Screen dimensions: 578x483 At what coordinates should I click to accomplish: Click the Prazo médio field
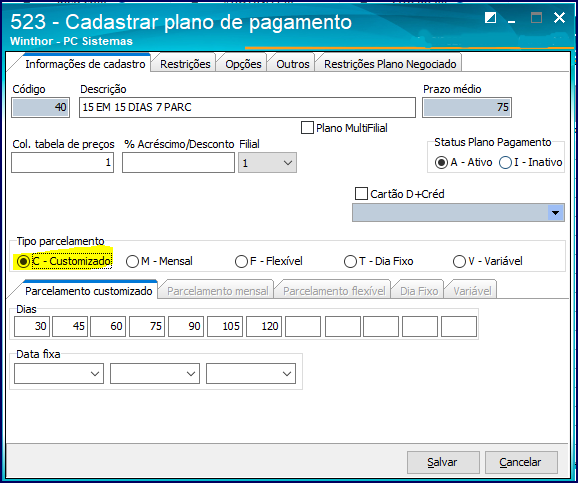[x=467, y=107]
